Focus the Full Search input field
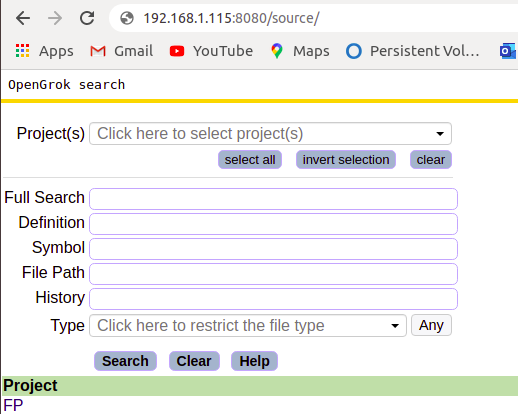The height and width of the screenshot is (414, 518). [273, 199]
